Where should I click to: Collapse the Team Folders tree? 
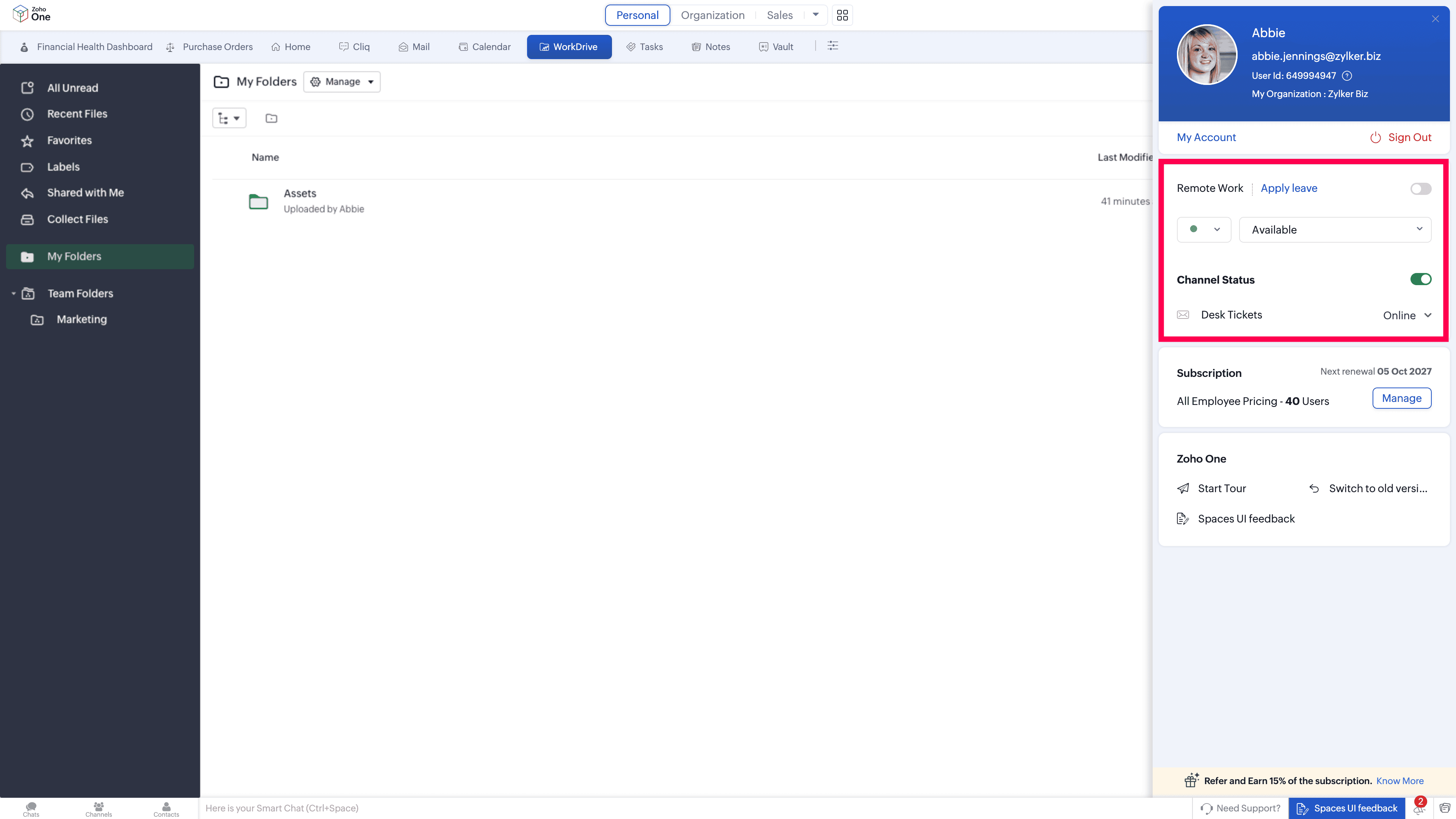pyautogui.click(x=14, y=293)
